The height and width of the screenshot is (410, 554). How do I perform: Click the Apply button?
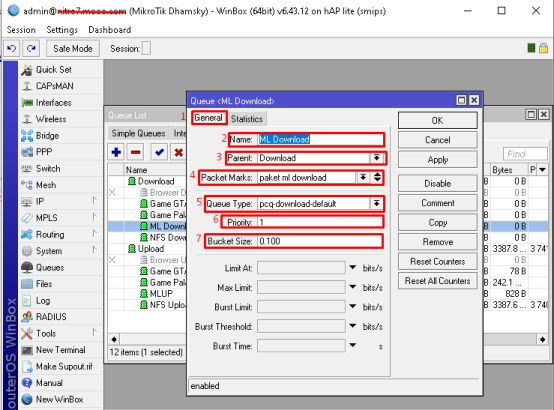437,159
